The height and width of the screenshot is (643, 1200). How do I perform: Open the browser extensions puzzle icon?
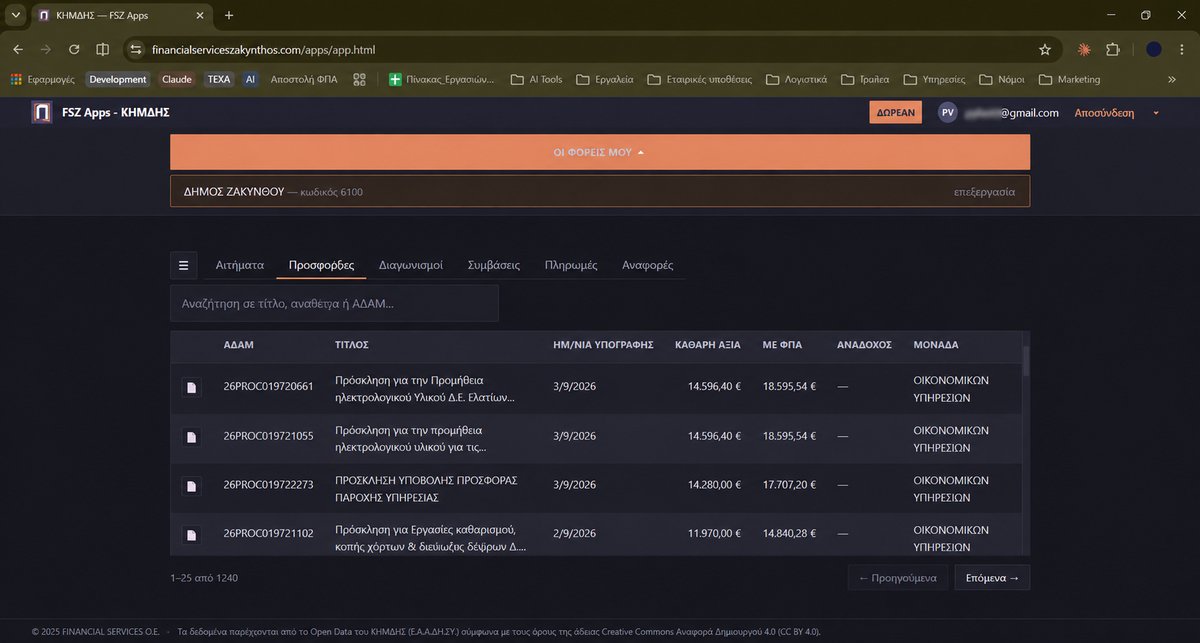1112,49
